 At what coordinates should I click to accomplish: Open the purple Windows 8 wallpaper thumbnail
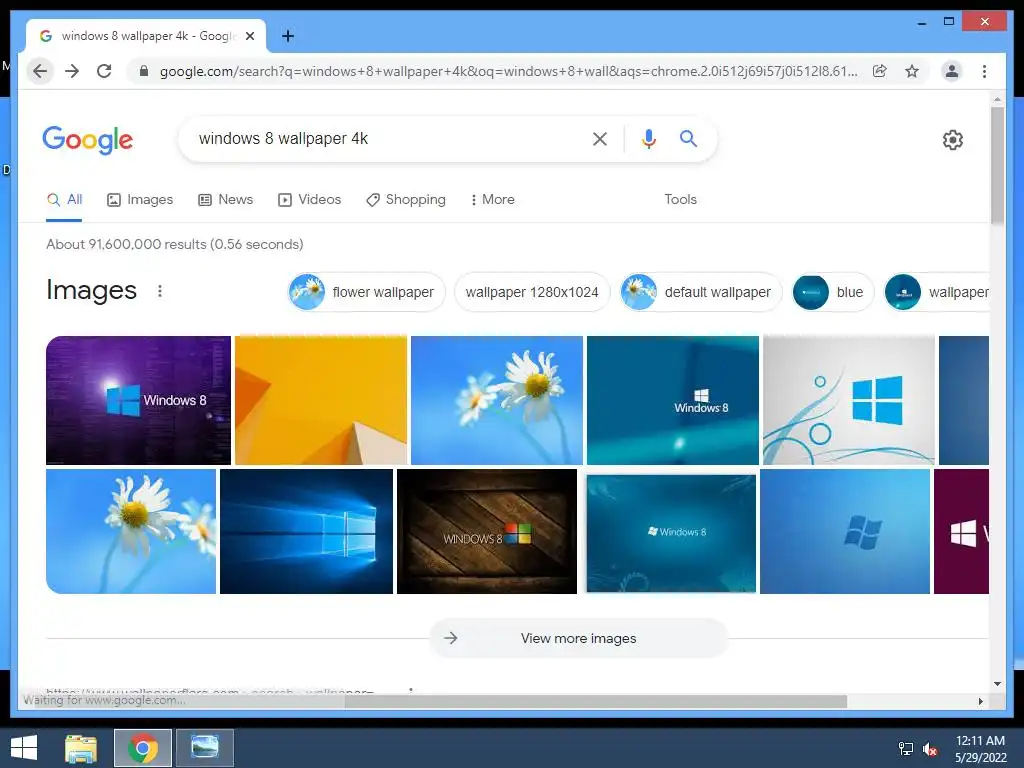point(138,400)
